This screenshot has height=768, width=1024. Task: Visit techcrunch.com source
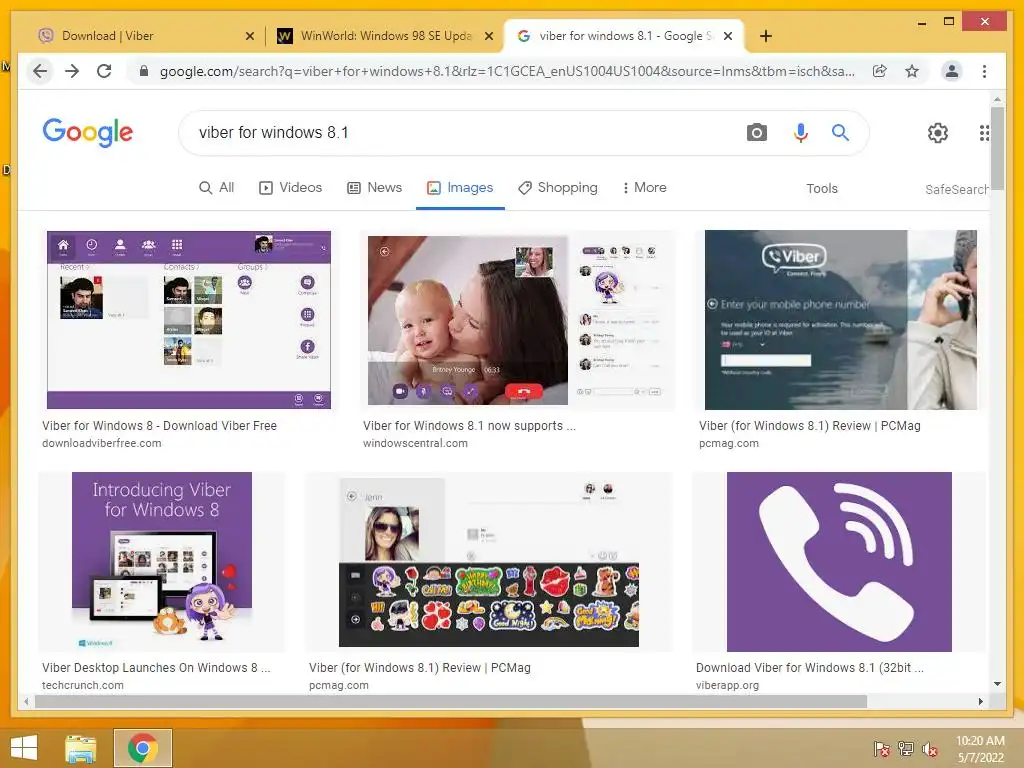(82, 685)
